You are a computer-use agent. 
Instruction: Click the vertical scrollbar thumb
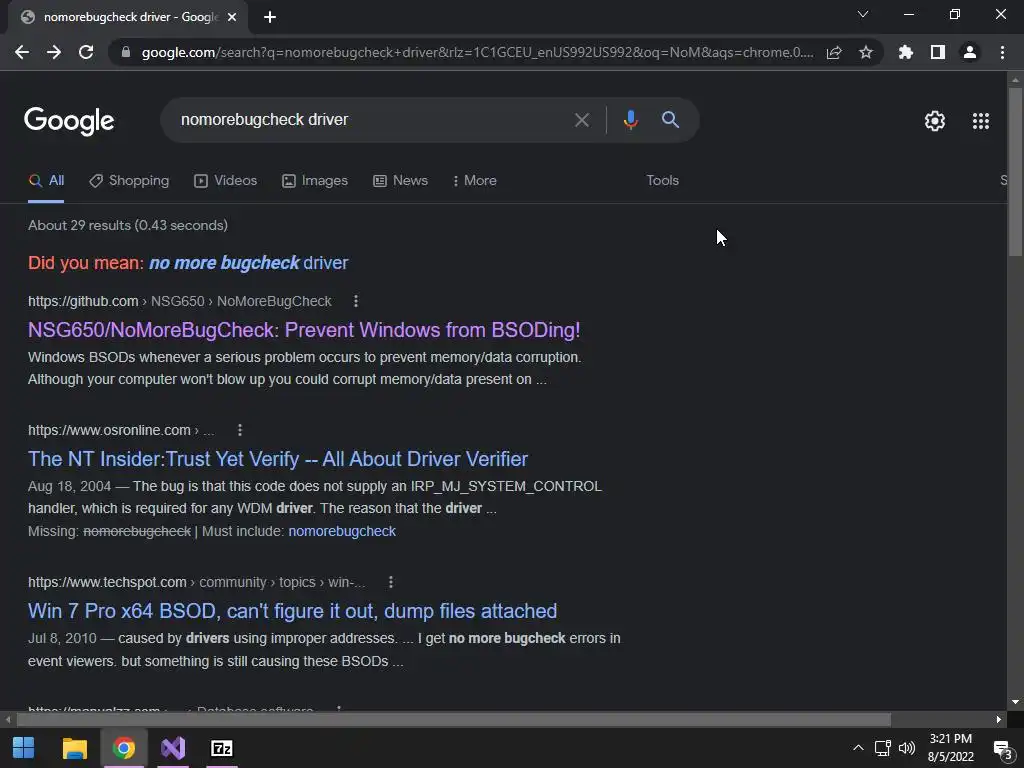point(1015,171)
